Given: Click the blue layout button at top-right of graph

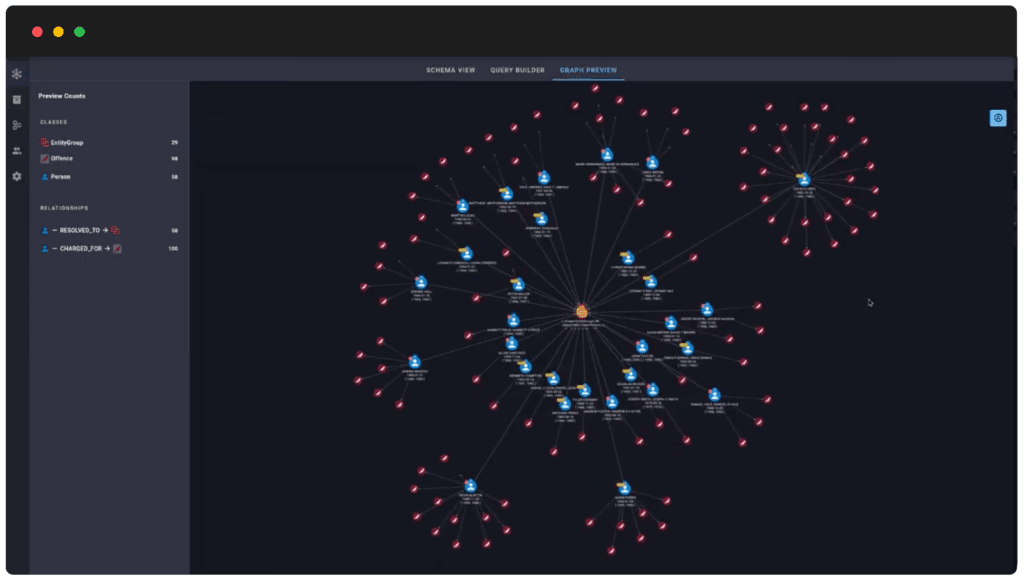Looking at the screenshot, I should pyautogui.click(x=998, y=118).
